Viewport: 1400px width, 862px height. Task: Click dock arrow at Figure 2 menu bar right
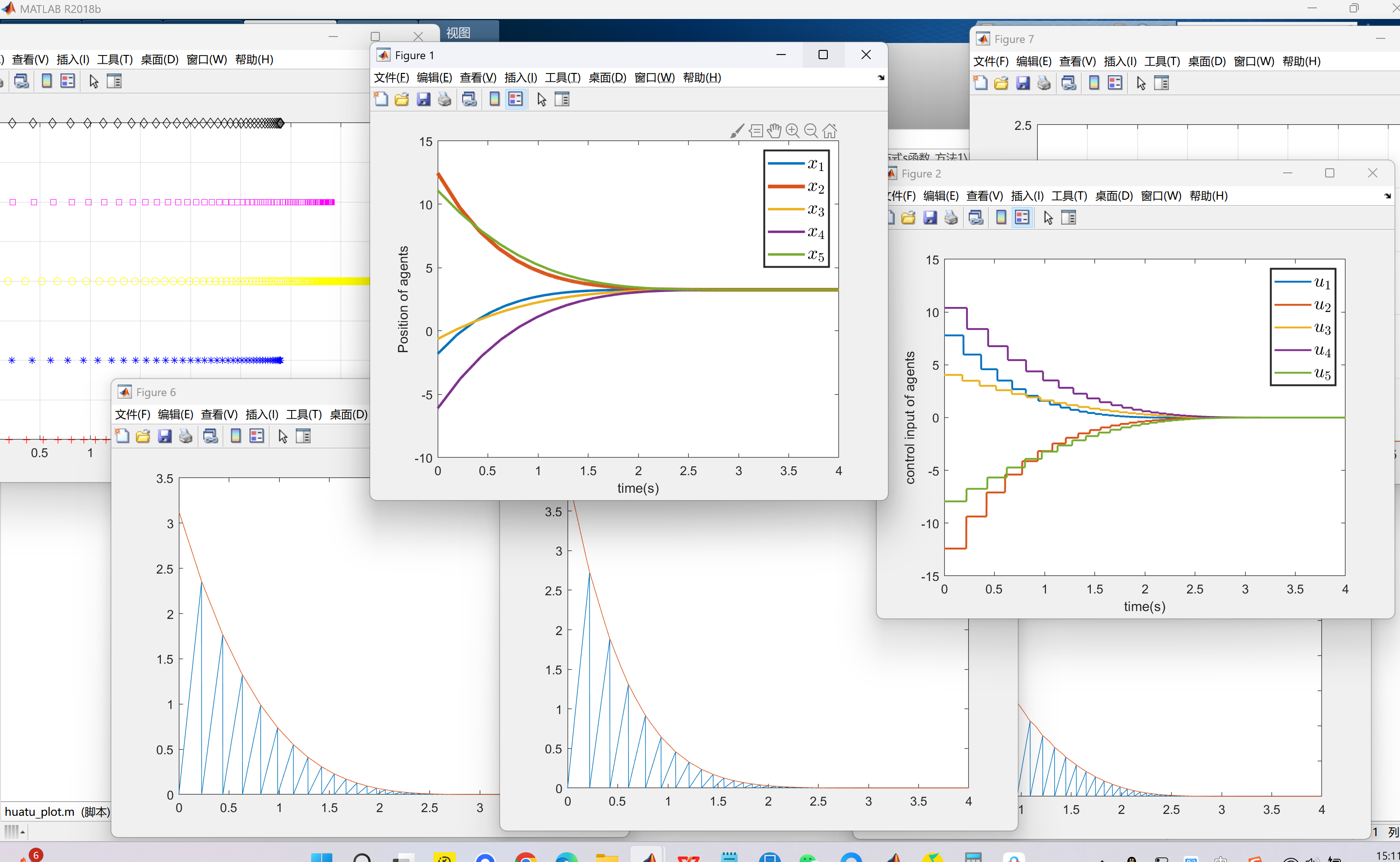pos(1388,196)
